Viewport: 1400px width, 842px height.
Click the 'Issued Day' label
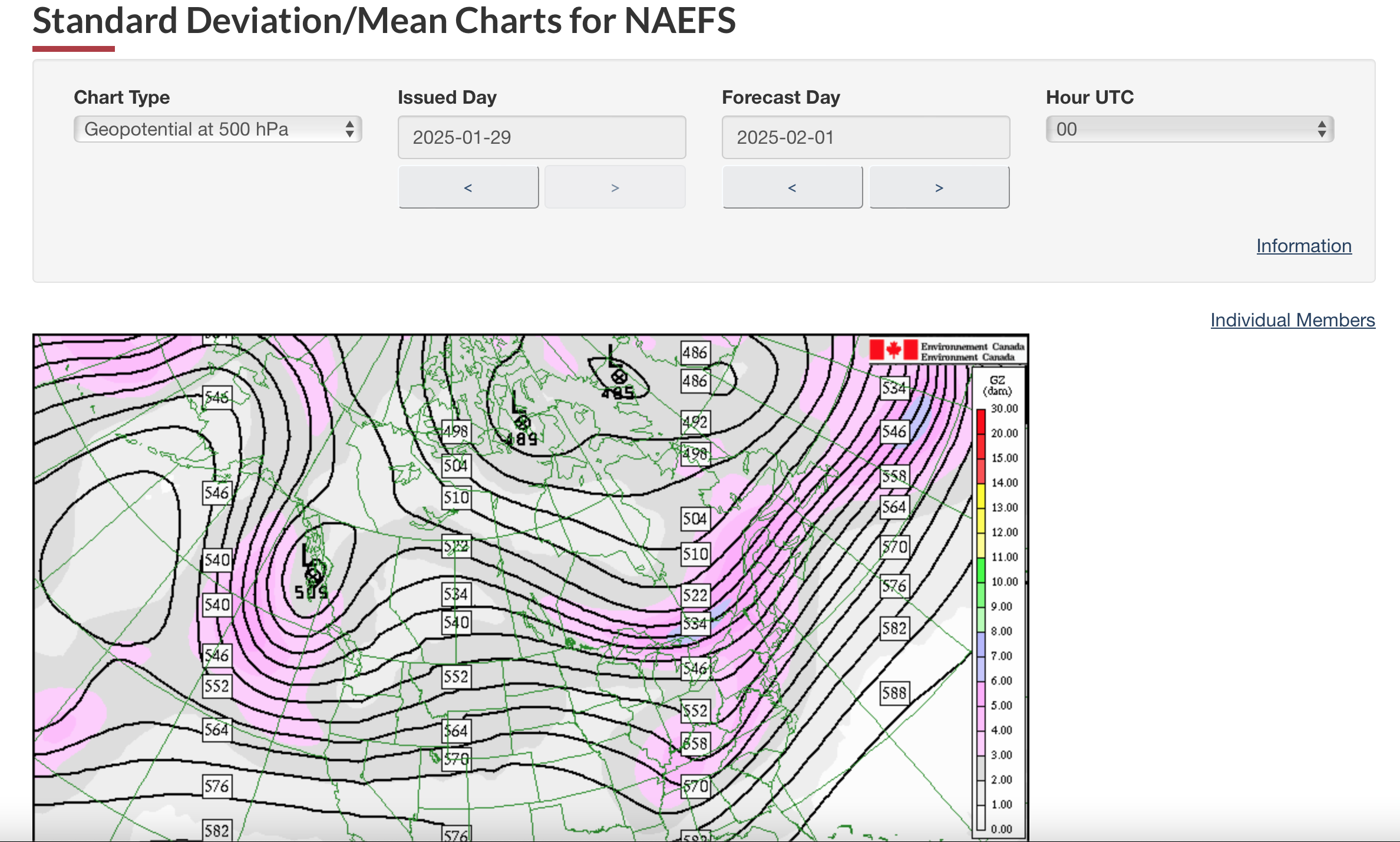pos(447,97)
